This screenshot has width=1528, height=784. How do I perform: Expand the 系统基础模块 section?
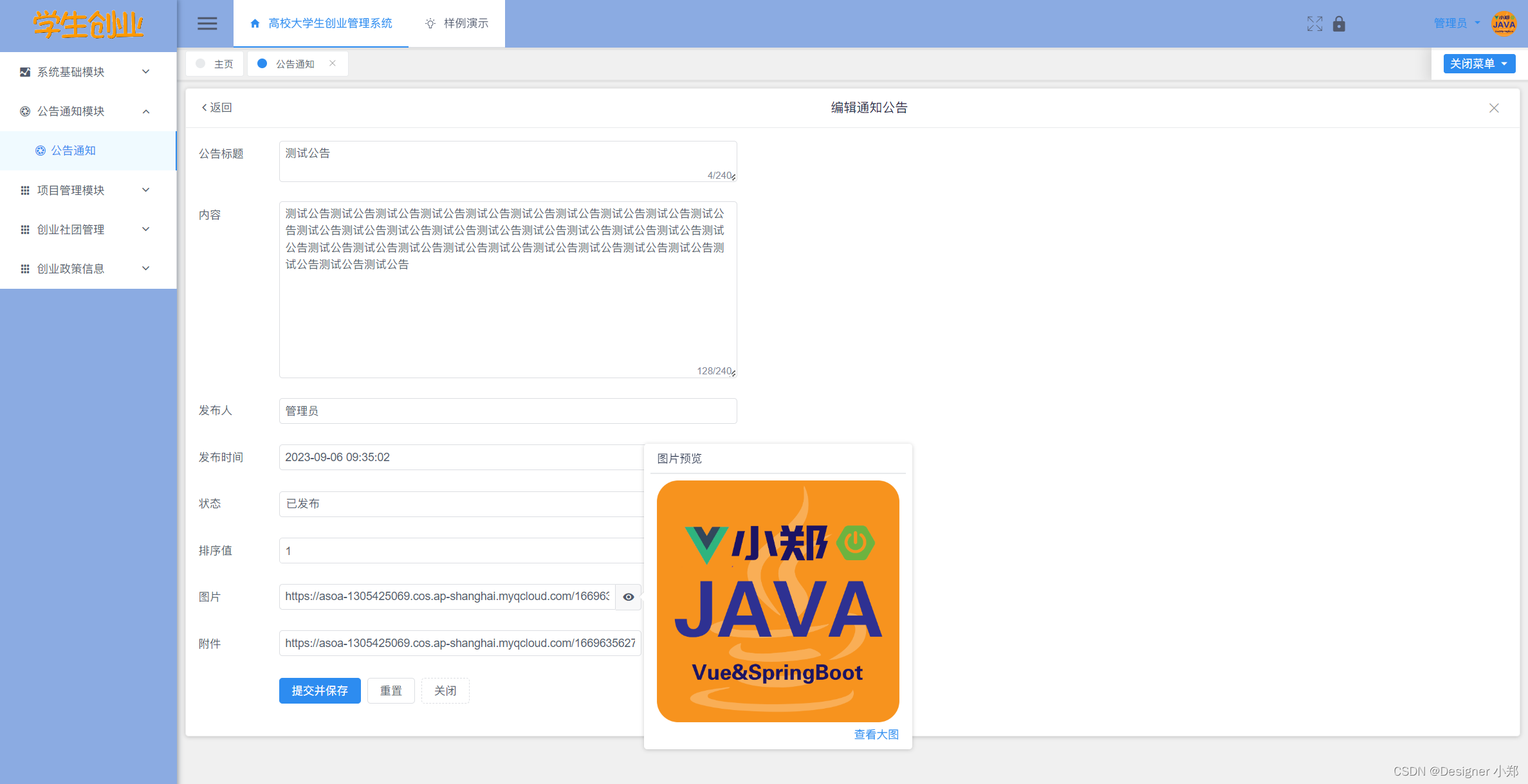(88, 71)
